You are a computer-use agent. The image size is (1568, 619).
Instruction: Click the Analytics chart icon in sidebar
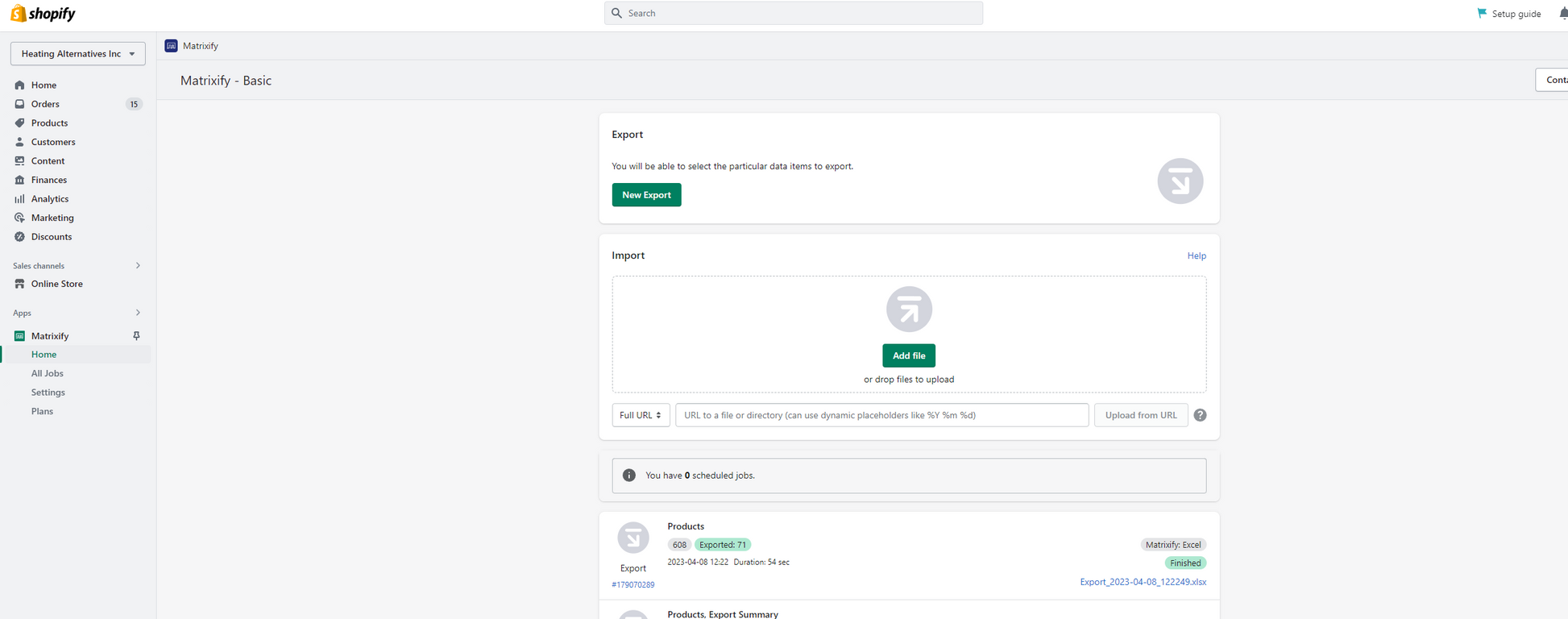coord(19,199)
